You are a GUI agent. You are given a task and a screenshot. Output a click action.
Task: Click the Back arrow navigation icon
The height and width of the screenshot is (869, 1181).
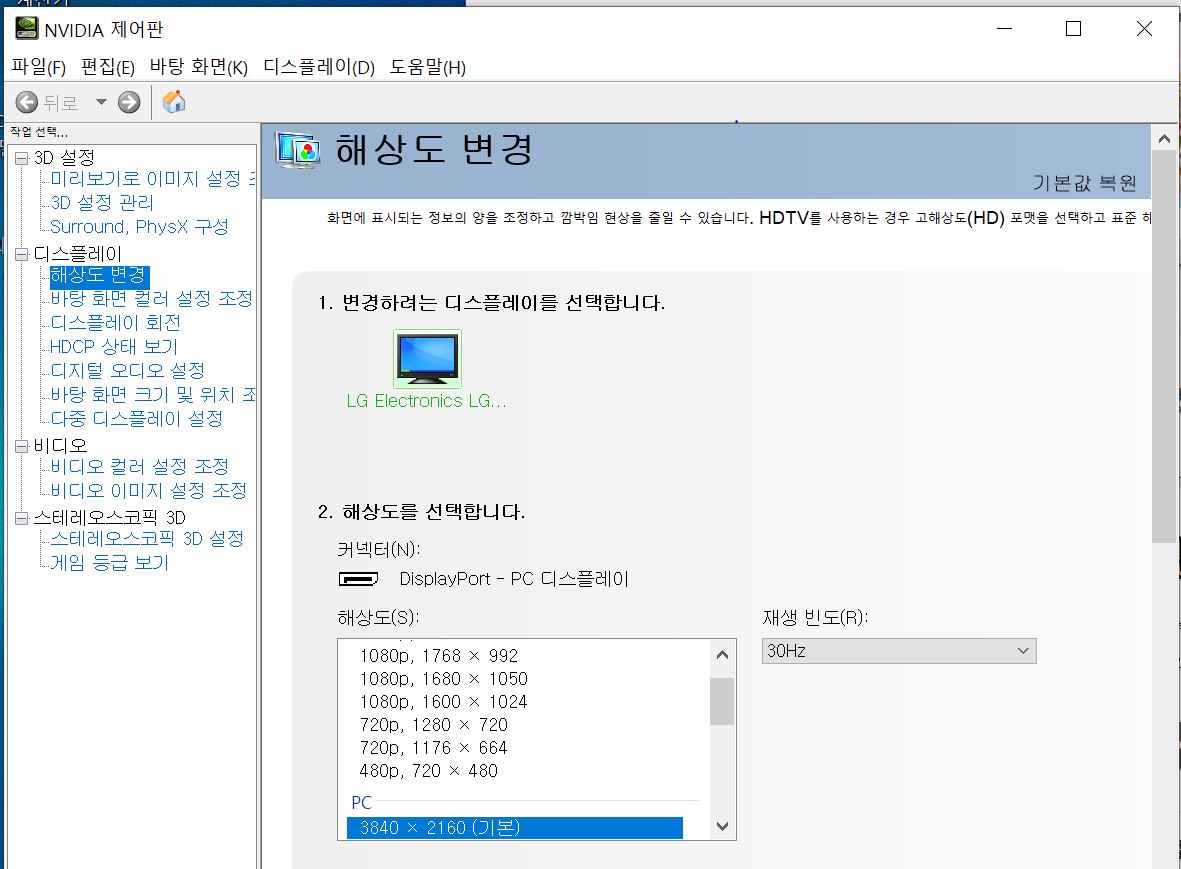pos(27,102)
